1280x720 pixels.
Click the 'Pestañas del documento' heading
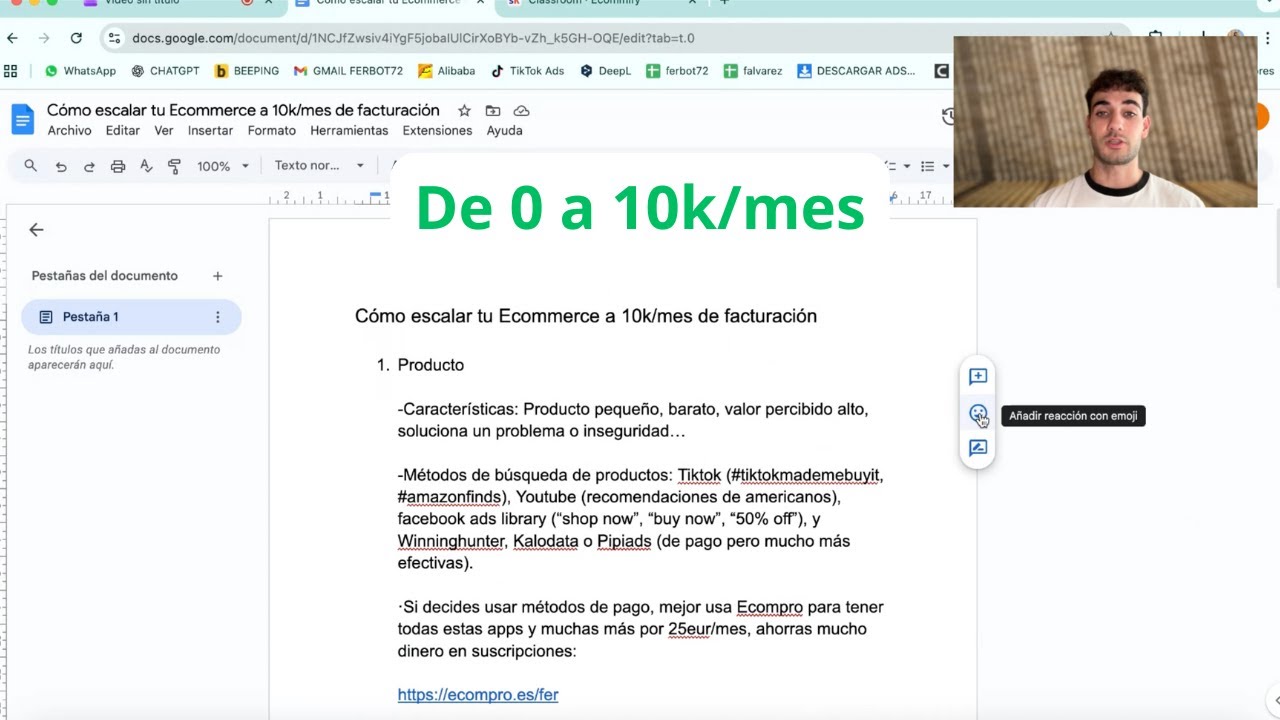(105, 276)
